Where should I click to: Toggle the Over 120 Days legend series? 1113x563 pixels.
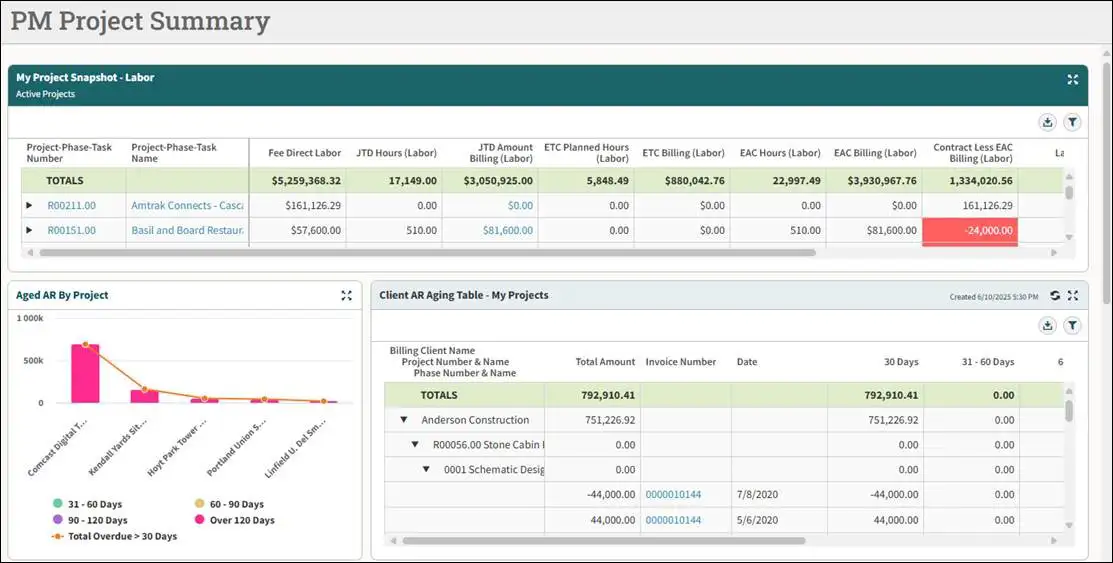tap(235, 520)
